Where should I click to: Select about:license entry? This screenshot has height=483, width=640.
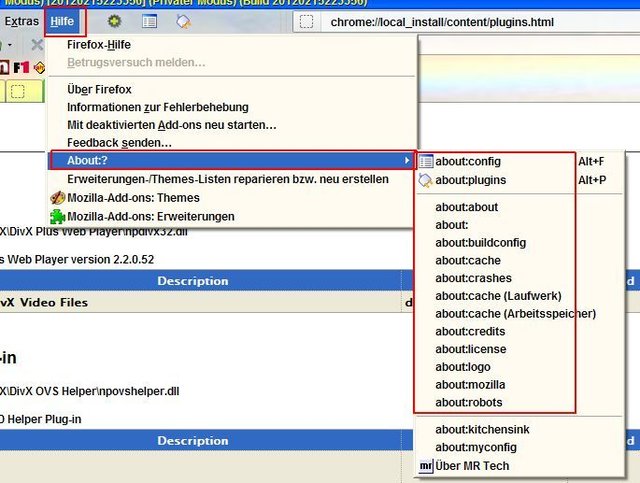click(519, 349)
